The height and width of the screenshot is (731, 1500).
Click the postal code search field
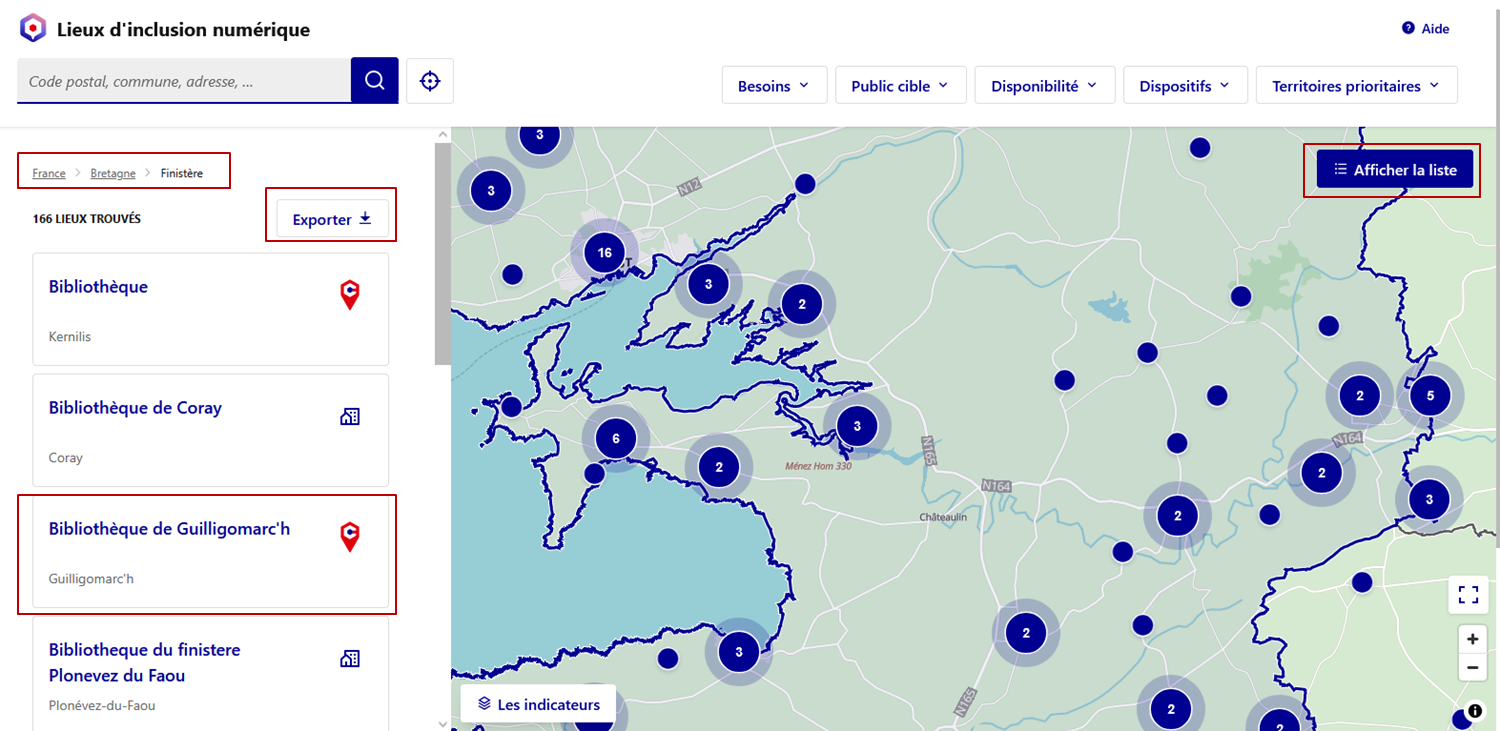click(184, 82)
